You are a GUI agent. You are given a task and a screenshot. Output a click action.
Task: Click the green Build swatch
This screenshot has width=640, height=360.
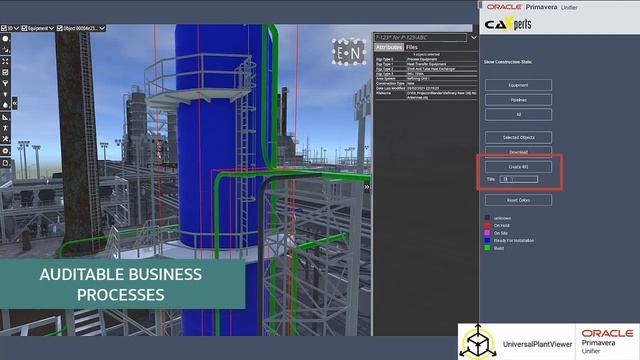(x=487, y=248)
